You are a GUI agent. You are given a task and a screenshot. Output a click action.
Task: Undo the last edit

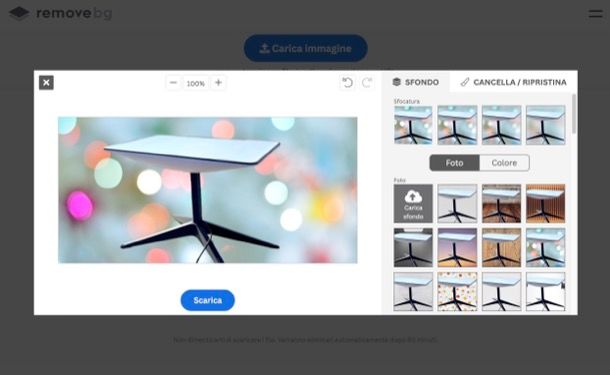click(347, 82)
